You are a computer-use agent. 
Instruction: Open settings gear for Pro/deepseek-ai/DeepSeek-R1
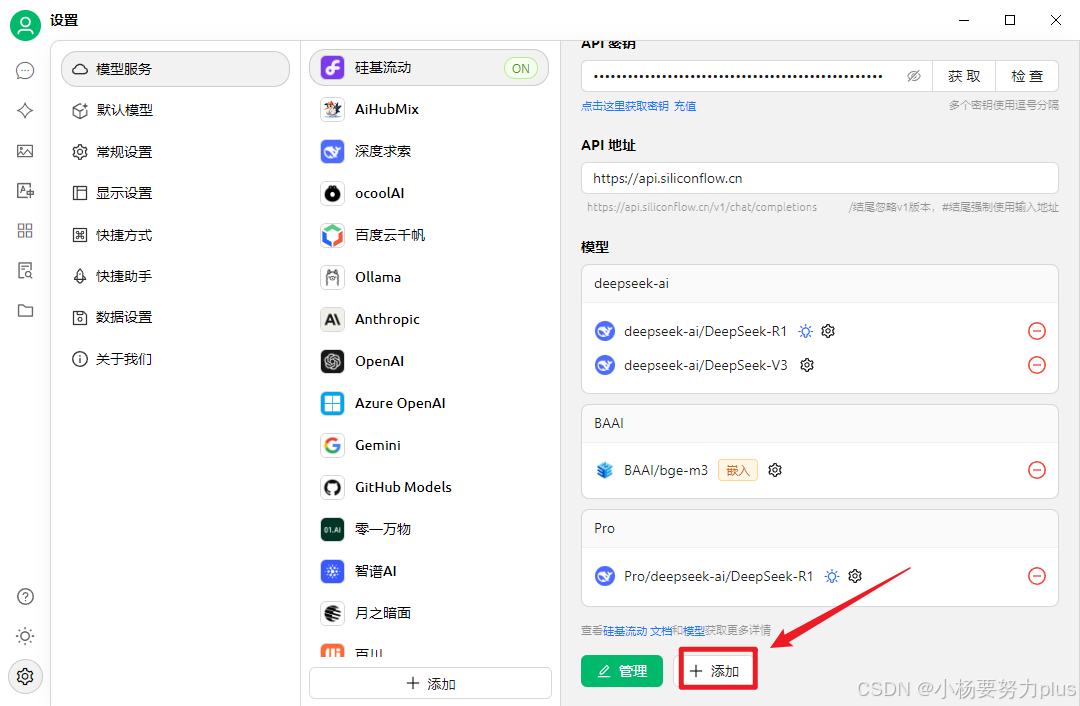855,576
